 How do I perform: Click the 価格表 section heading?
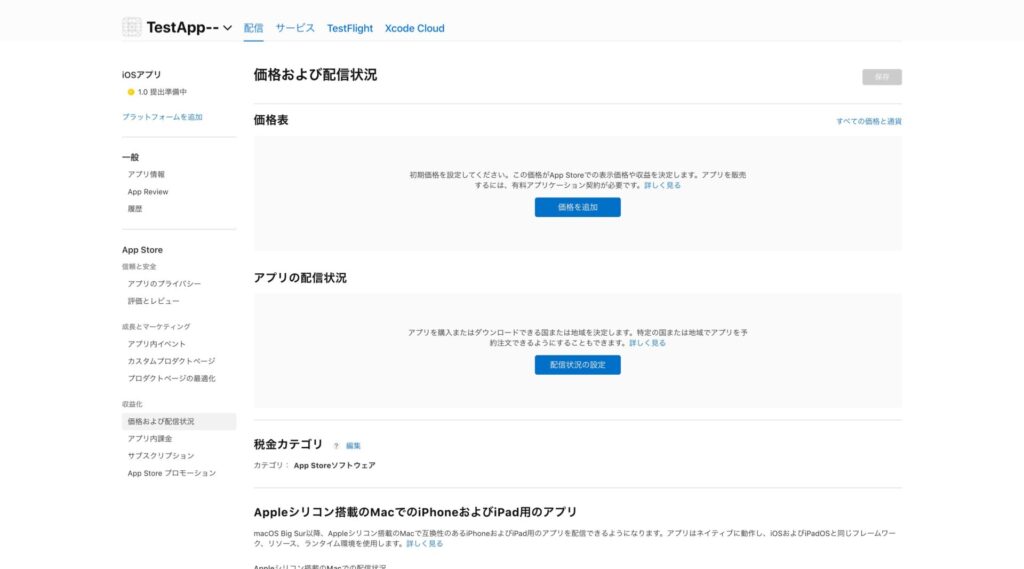271,120
